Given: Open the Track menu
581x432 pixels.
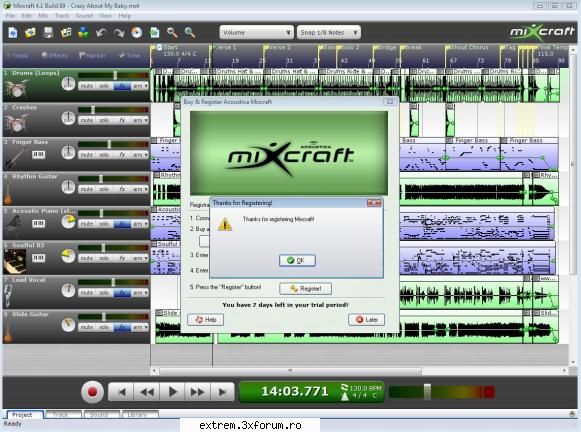Looking at the screenshot, I should 62,16.
